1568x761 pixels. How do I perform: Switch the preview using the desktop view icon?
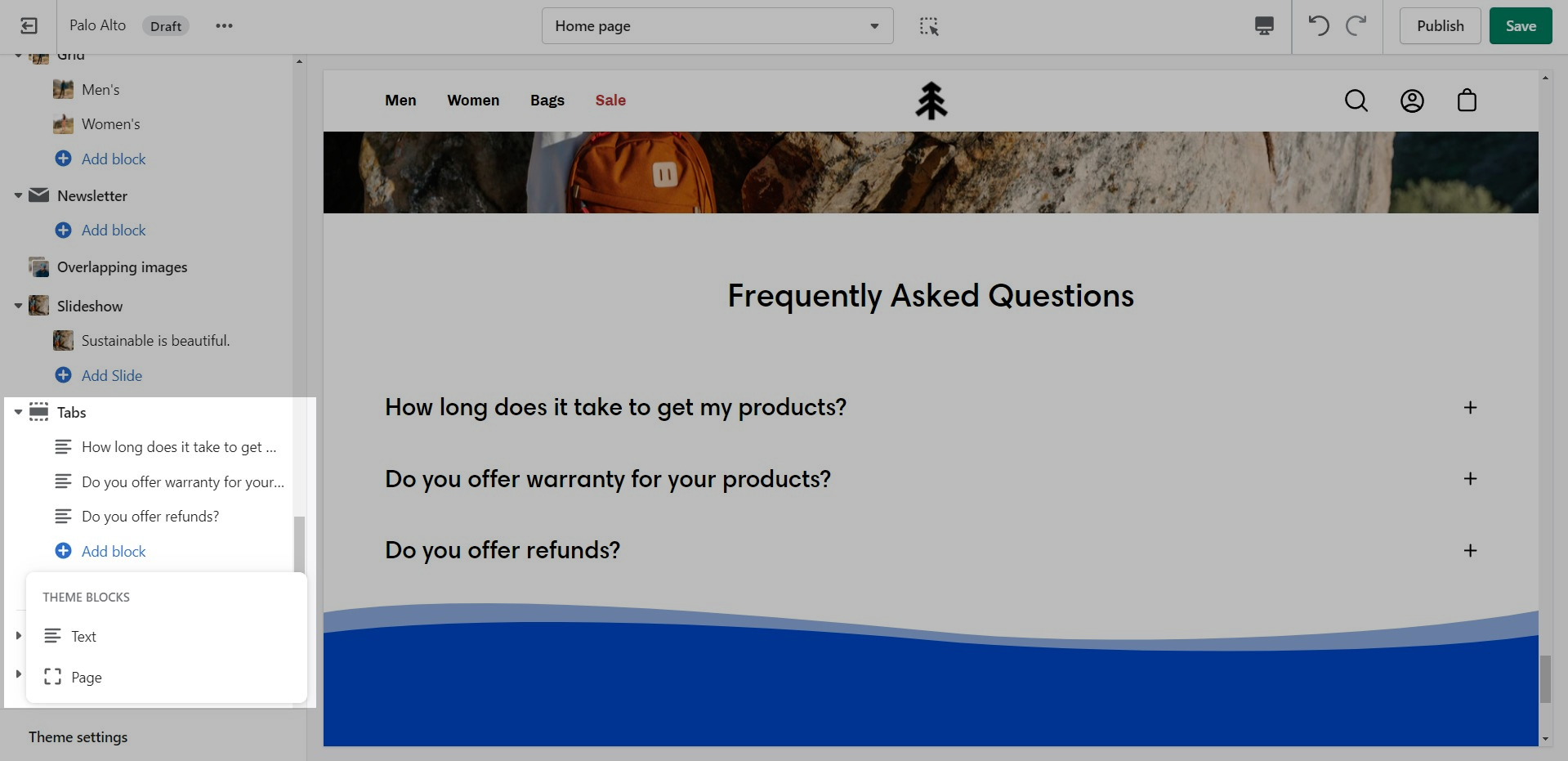pyautogui.click(x=1264, y=26)
